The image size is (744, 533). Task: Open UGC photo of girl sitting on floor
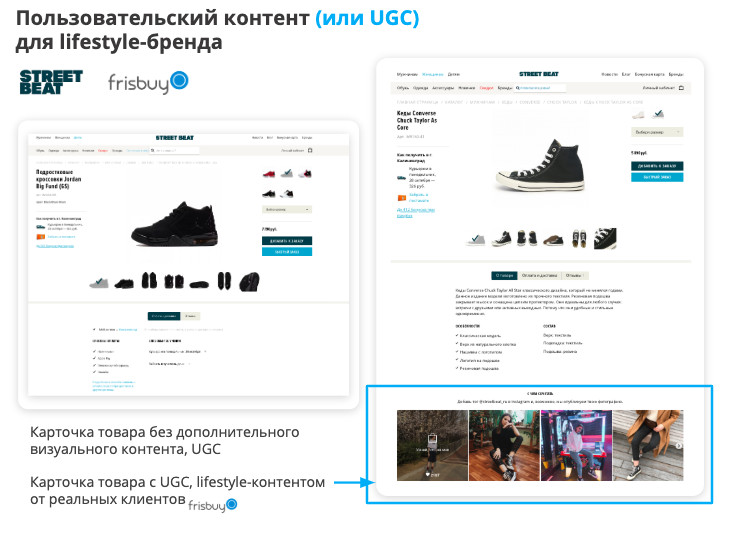point(504,445)
